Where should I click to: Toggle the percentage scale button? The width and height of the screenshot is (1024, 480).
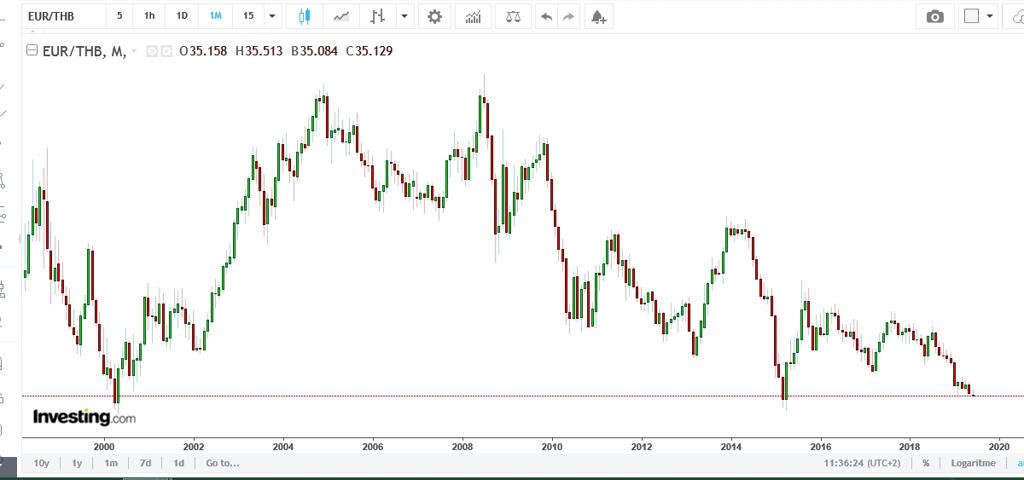[x=926, y=463]
